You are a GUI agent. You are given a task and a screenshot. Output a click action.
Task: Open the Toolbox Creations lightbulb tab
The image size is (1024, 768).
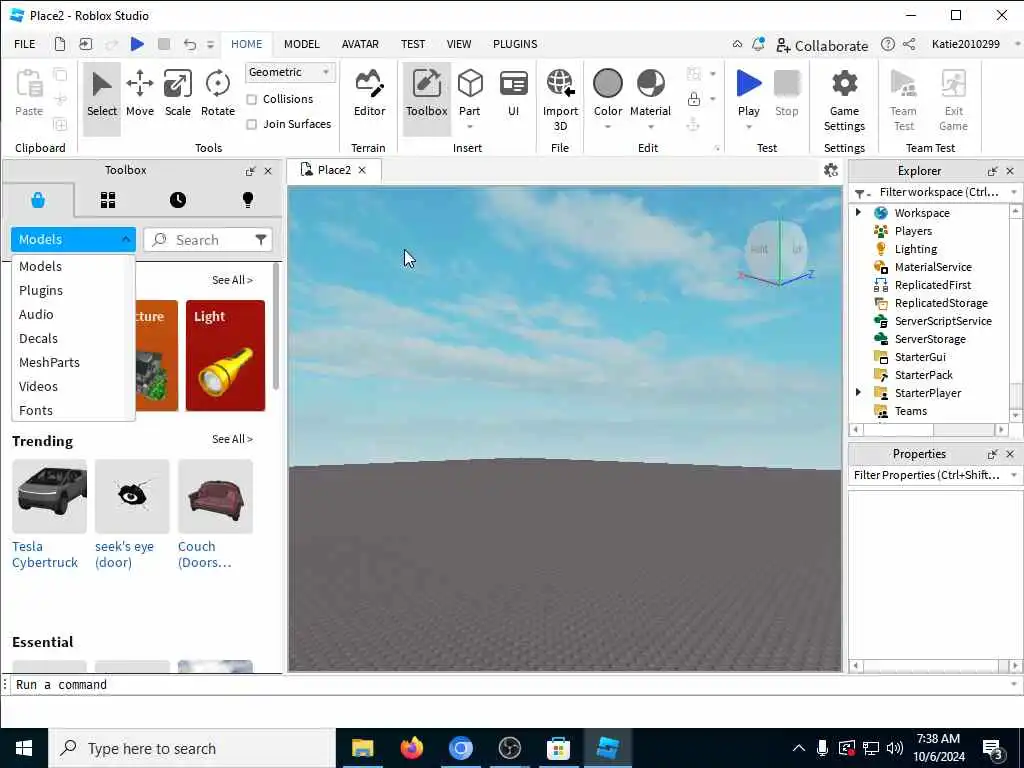coord(248,199)
